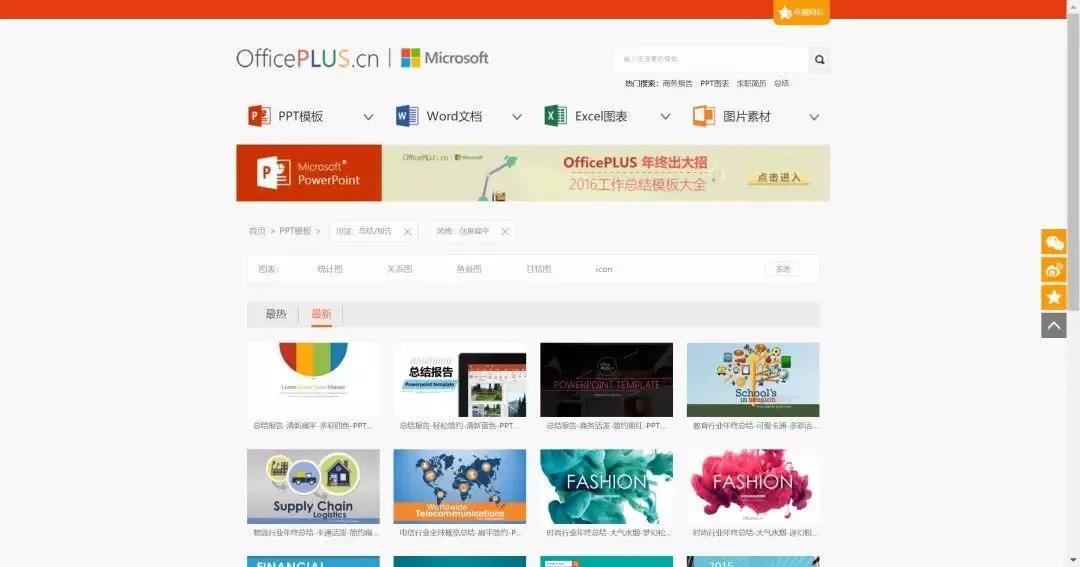Switch to the 最热 tab
Viewport: 1080px width, 567px height.
click(x=276, y=314)
